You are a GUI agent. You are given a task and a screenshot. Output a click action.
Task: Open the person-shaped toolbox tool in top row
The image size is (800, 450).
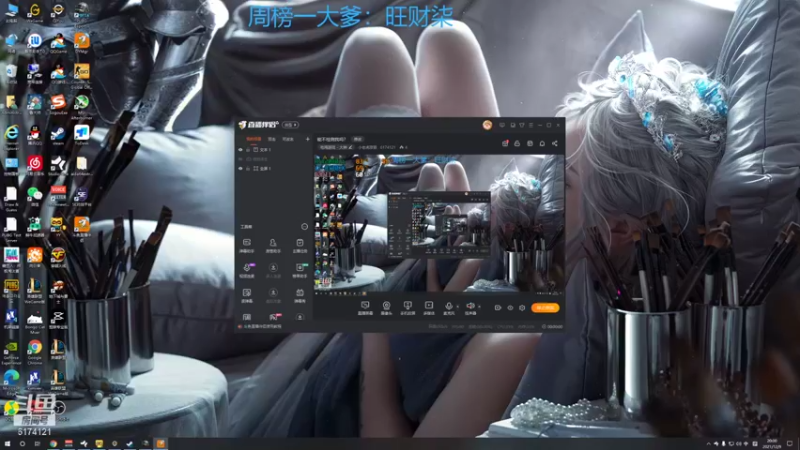click(x=273, y=245)
